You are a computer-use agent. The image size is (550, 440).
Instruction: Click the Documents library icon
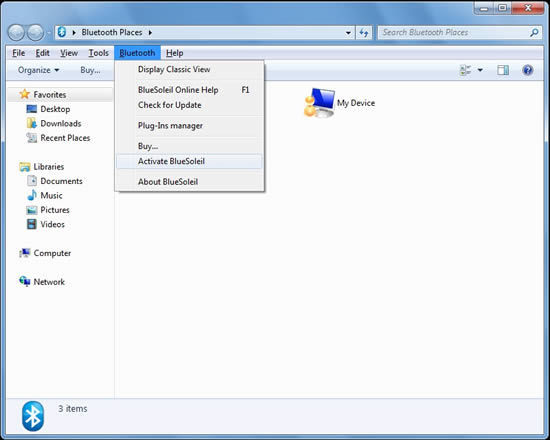(x=32, y=181)
